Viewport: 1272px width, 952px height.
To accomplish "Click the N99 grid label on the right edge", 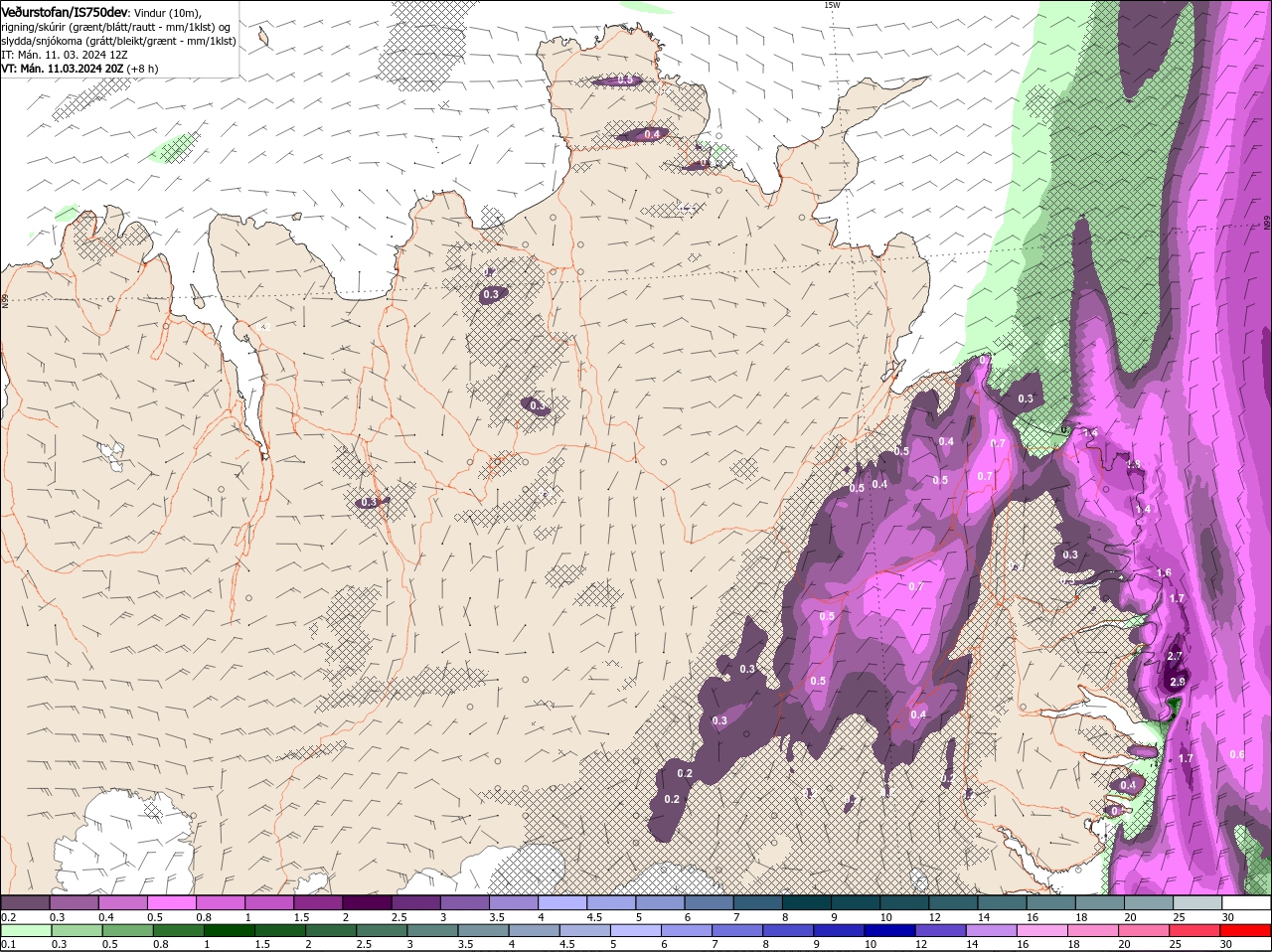I will [1267, 224].
